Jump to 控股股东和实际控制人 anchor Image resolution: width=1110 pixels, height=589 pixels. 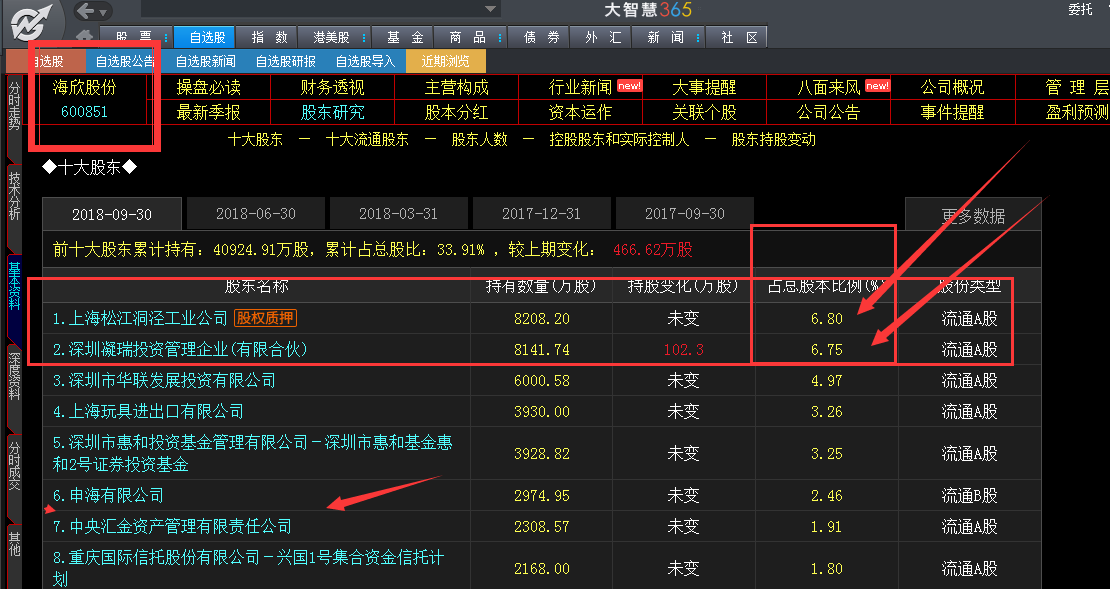[x=619, y=139]
